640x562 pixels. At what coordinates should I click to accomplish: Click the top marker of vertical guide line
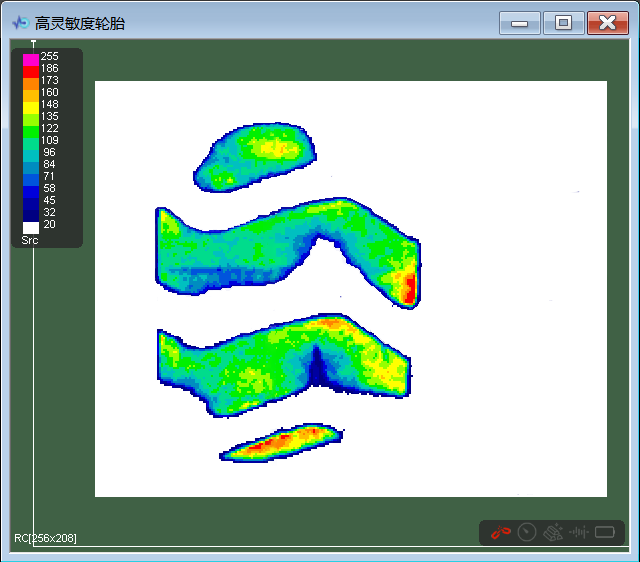(x=33, y=42)
